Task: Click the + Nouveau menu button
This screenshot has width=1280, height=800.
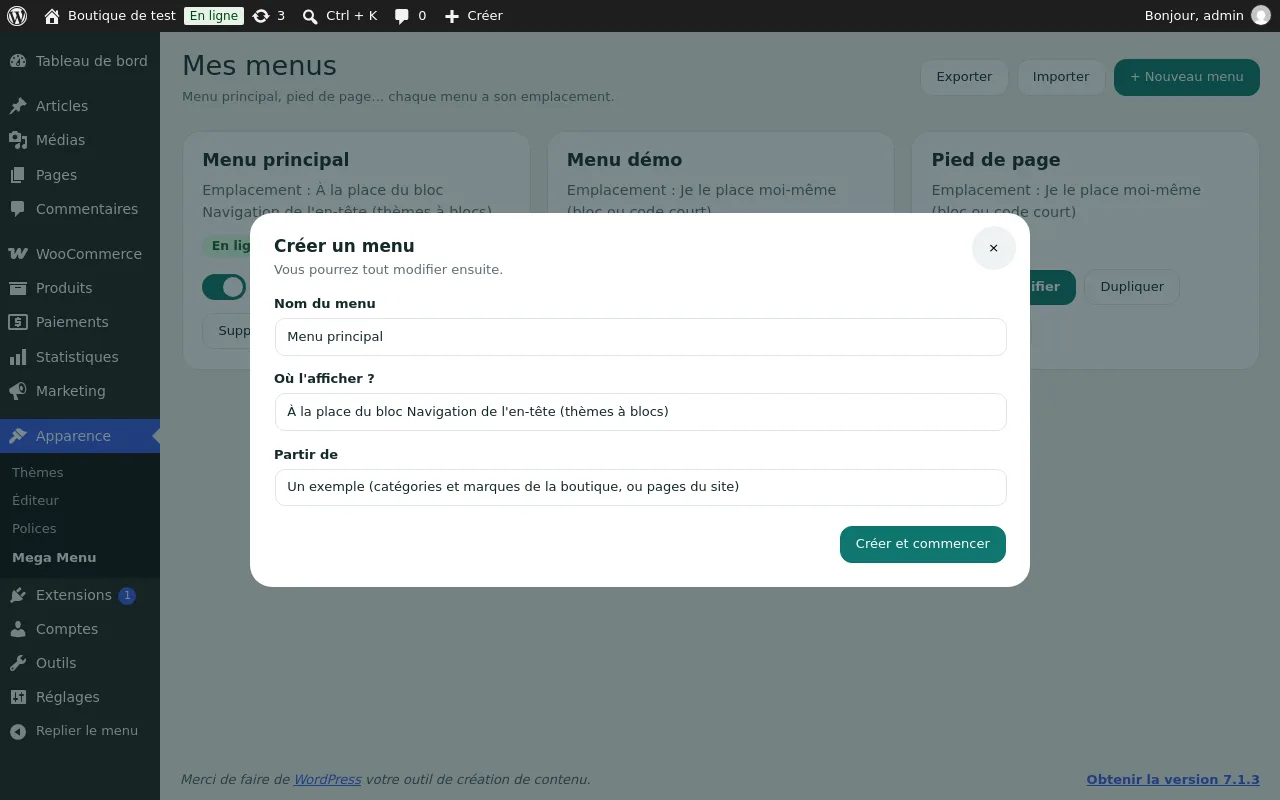Action: pos(1187,77)
